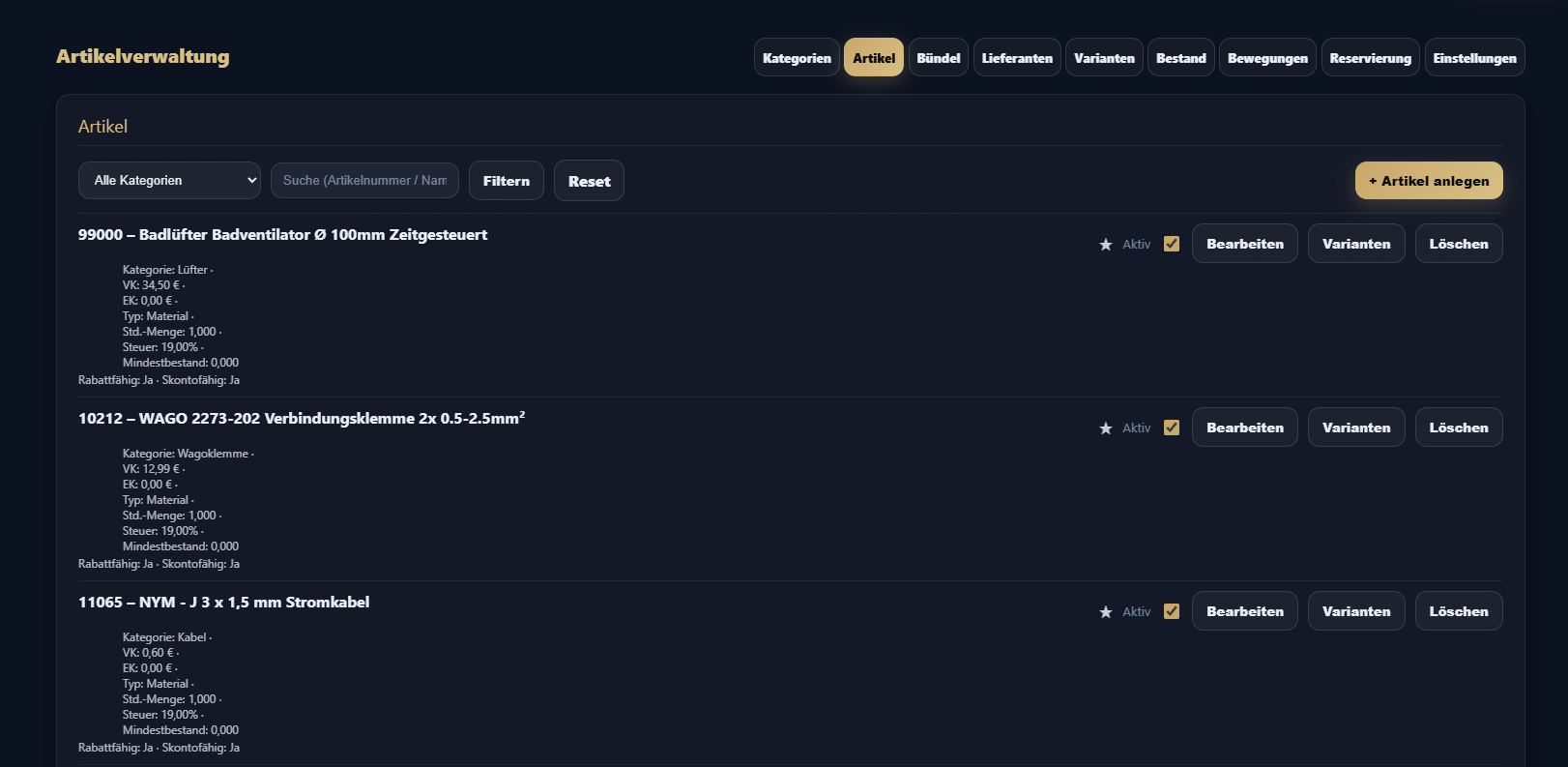This screenshot has height=767, width=1568.
Task: Edit article 11065 NYM-J Stromkabel
Action: (1245, 611)
